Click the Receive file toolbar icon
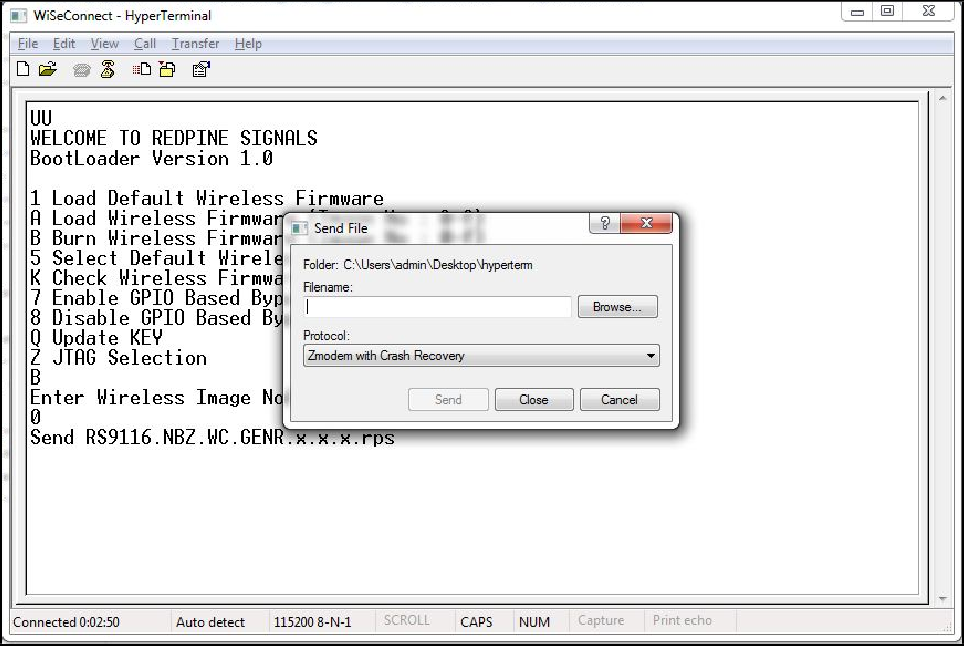The height and width of the screenshot is (646, 964). pos(166,69)
